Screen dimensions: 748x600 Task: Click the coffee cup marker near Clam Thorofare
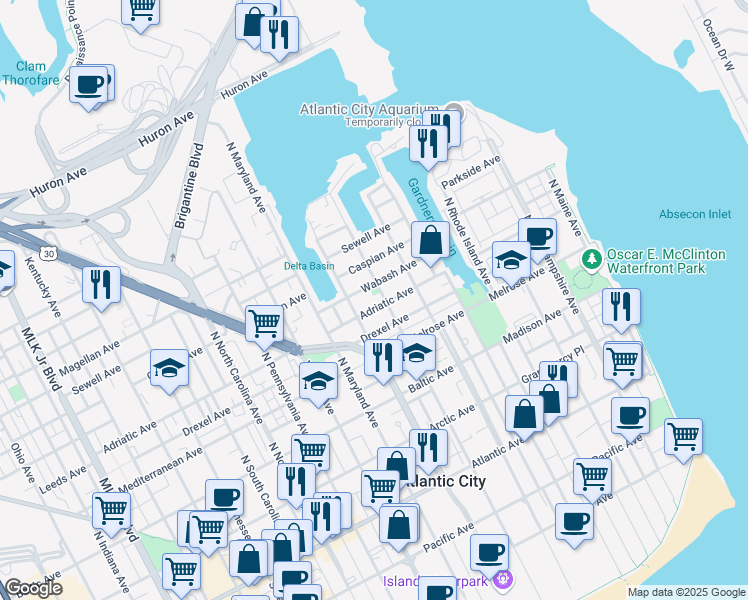click(89, 88)
